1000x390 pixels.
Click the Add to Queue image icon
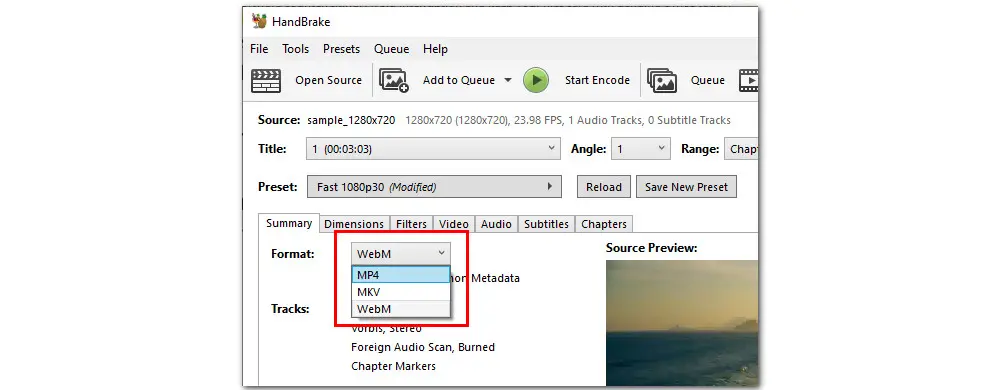pyautogui.click(x=393, y=80)
